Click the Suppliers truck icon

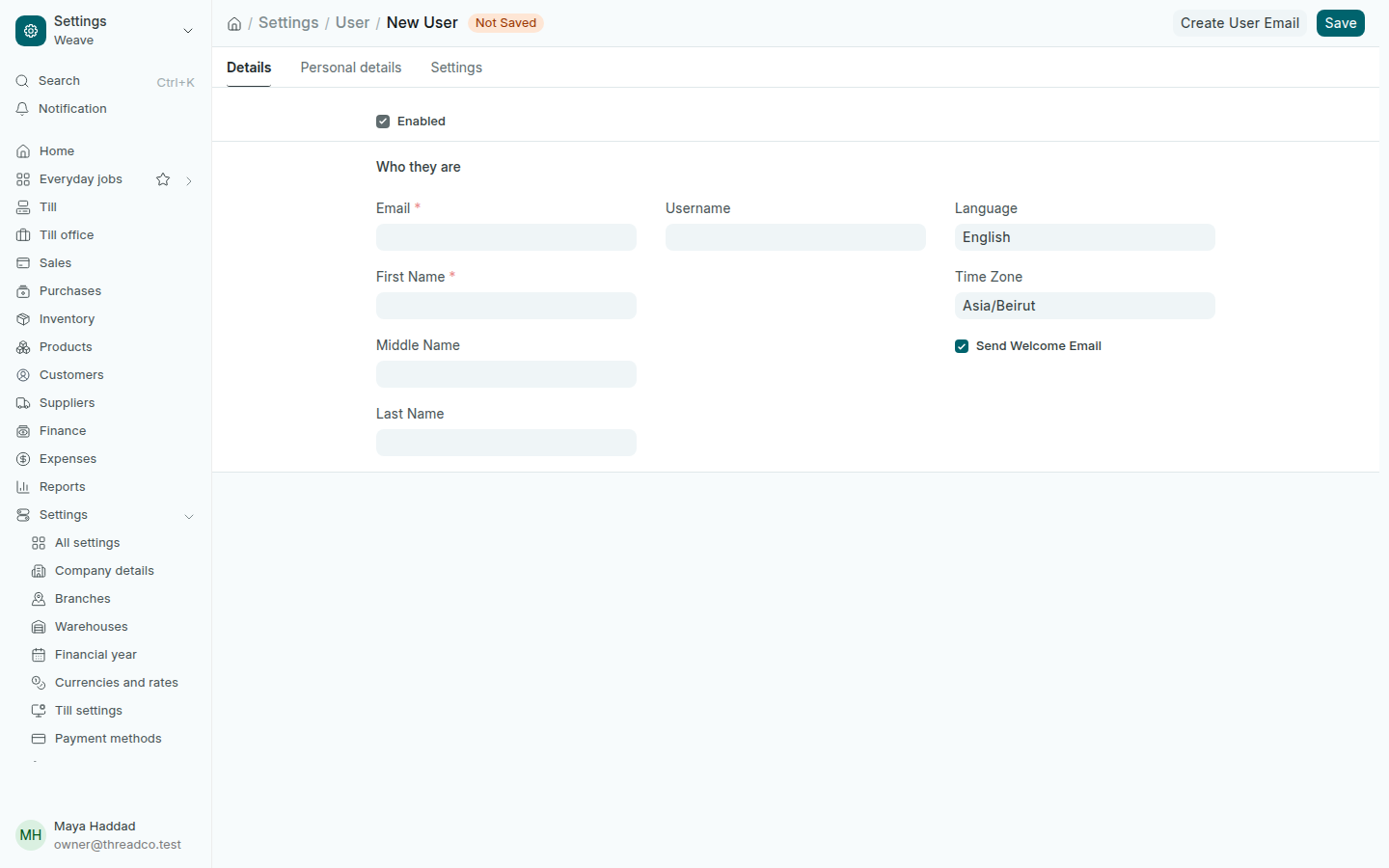pos(23,403)
